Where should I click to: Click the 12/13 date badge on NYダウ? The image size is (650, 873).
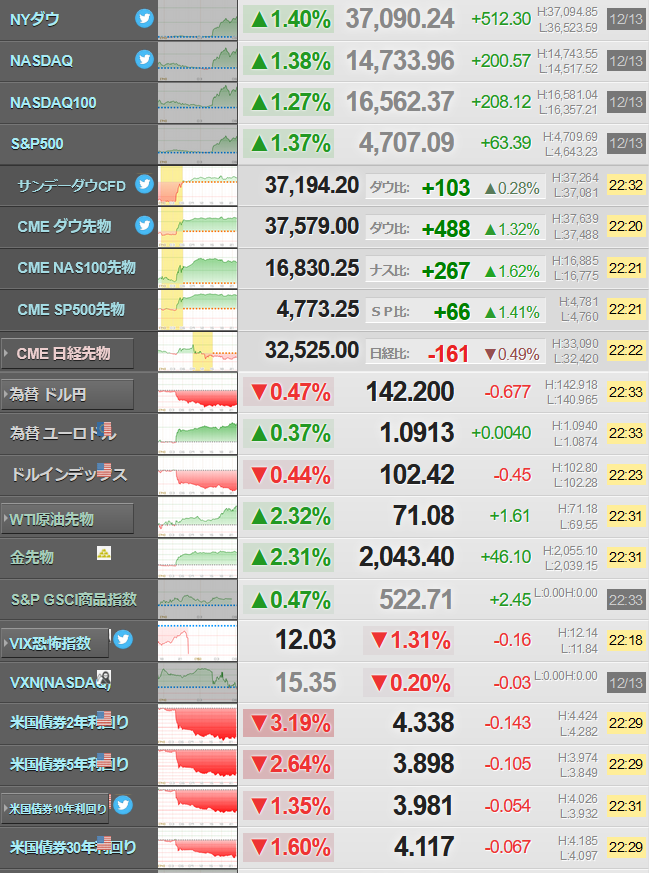(x=626, y=19)
